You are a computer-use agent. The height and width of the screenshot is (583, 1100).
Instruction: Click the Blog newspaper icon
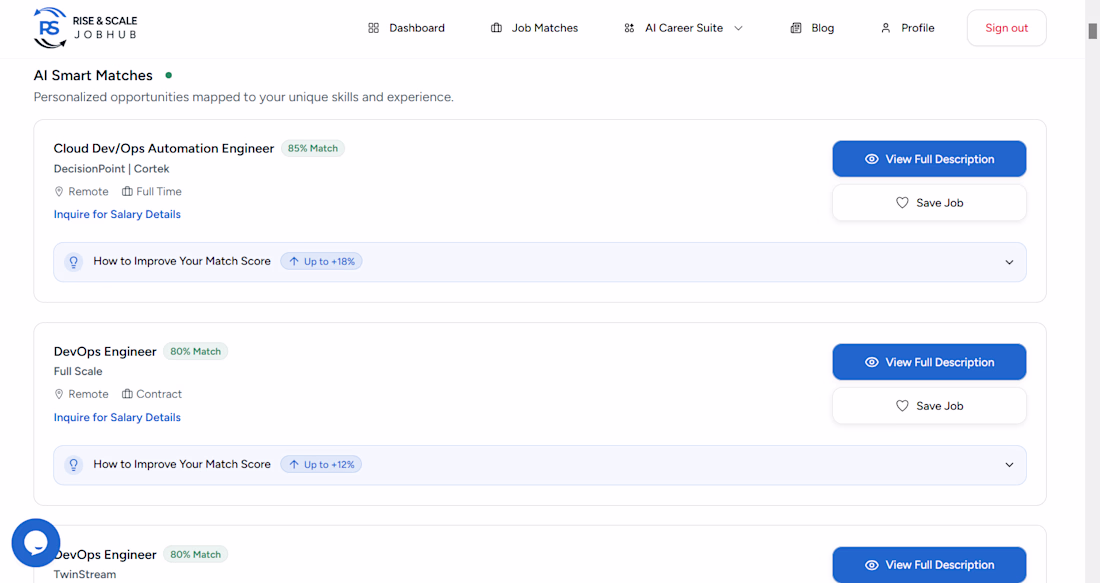(796, 28)
